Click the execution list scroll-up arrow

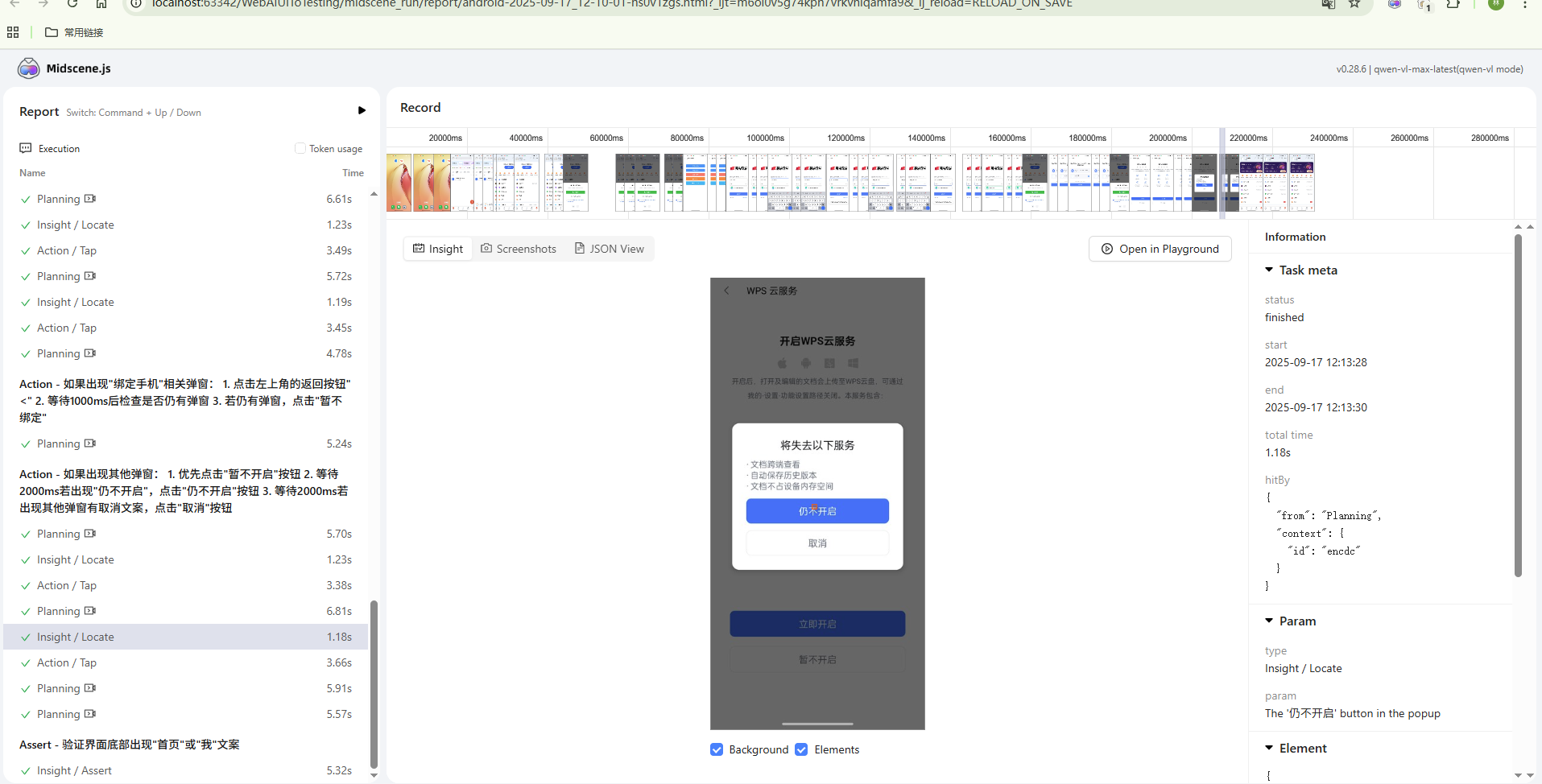click(374, 194)
